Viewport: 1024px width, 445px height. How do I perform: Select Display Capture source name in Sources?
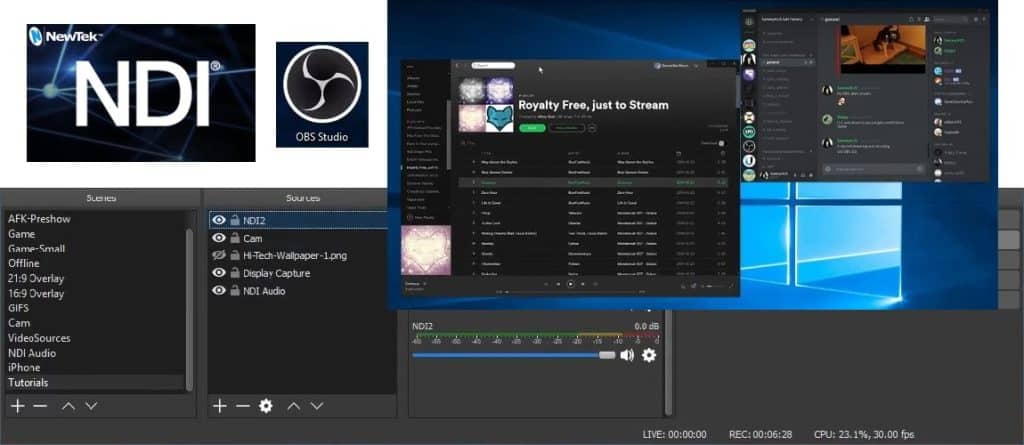[276, 273]
